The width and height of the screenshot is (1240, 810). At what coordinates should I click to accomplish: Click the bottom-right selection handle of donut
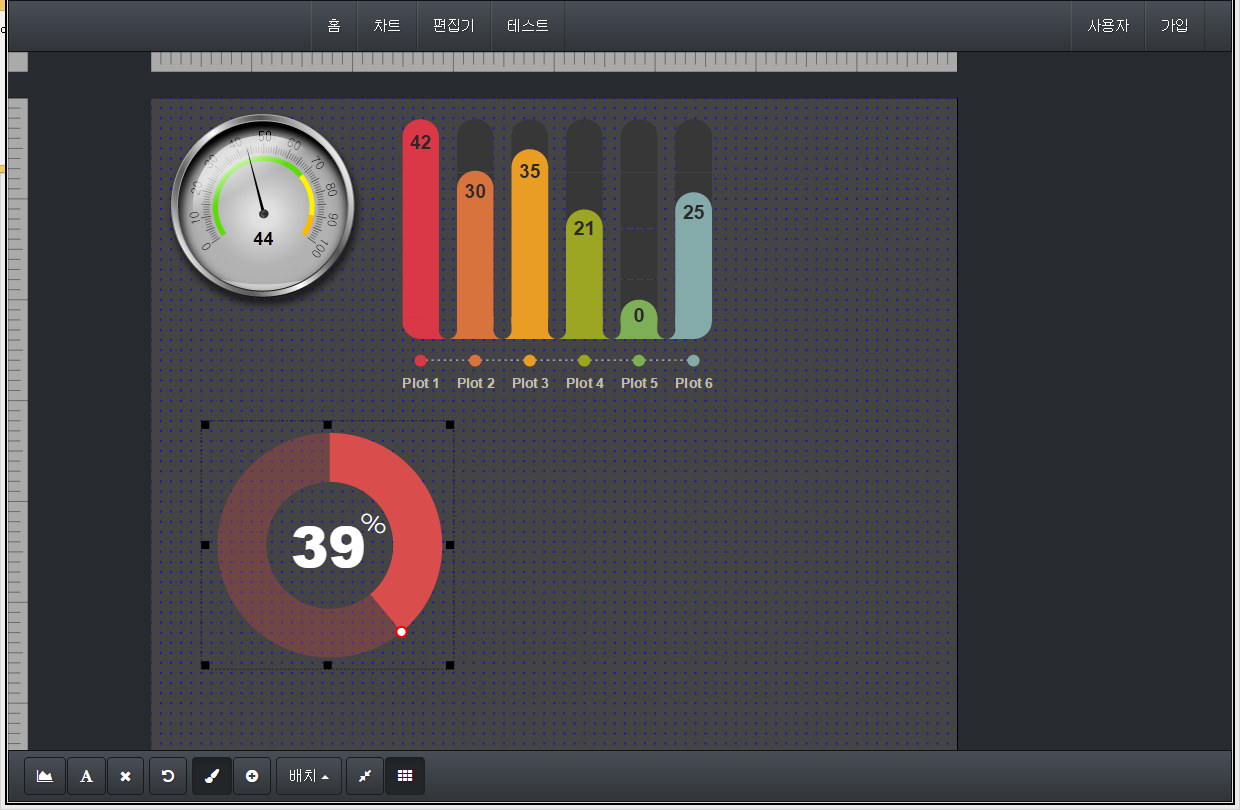[x=450, y=665]
